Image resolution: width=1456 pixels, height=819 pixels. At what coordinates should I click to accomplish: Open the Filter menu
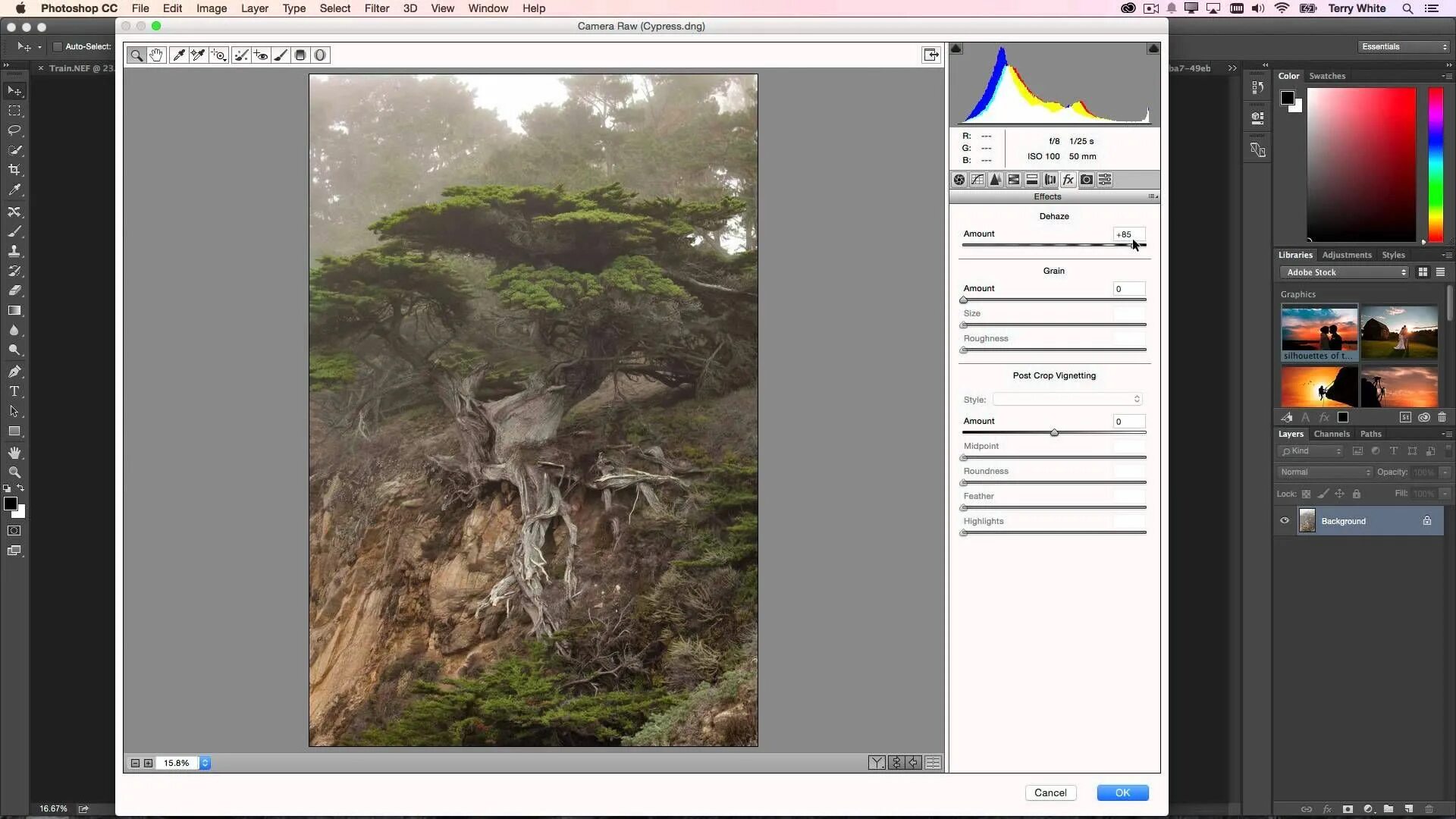coord(376,8)
